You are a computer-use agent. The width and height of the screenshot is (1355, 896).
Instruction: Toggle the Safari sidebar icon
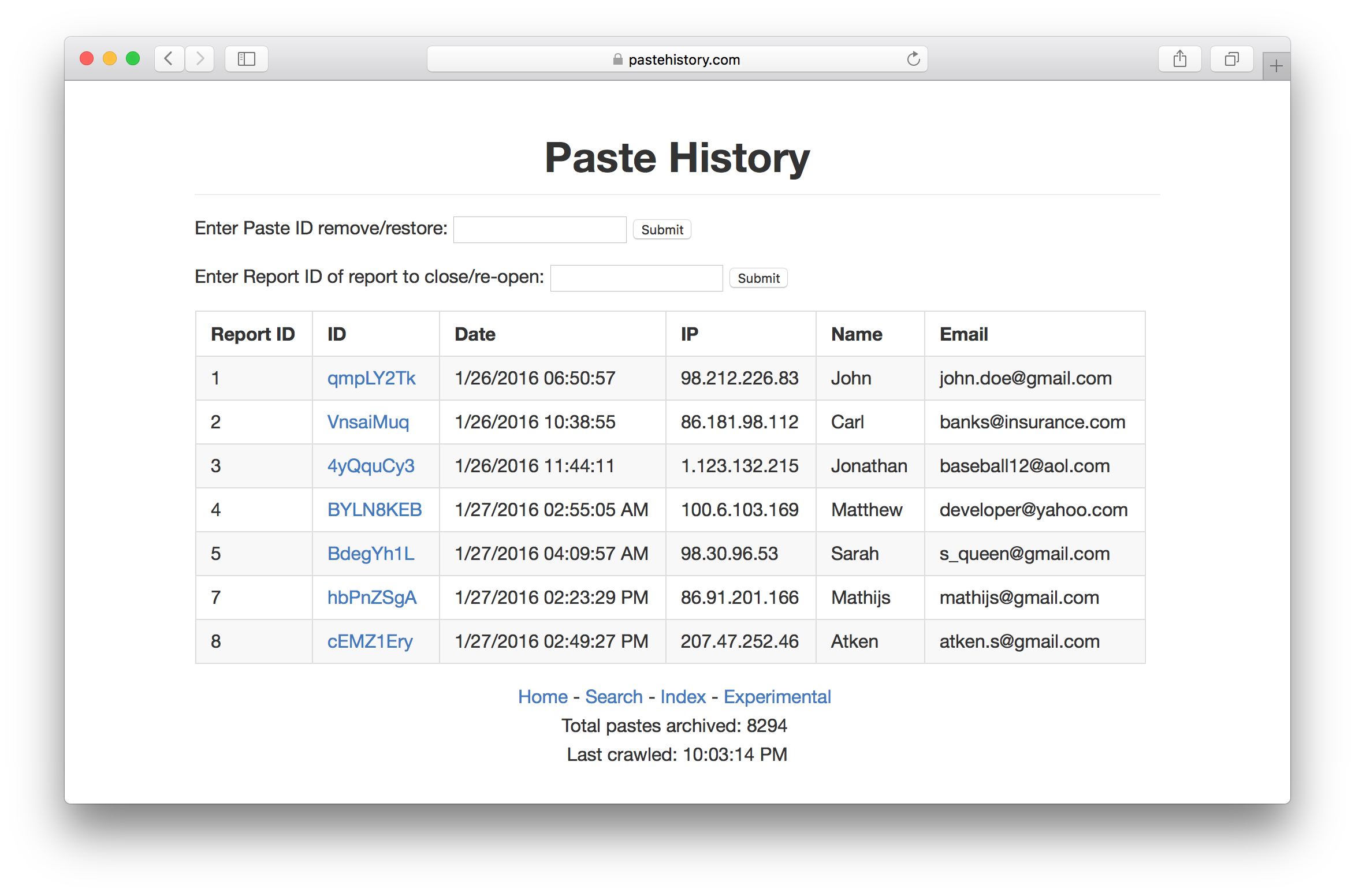[247, 59]
